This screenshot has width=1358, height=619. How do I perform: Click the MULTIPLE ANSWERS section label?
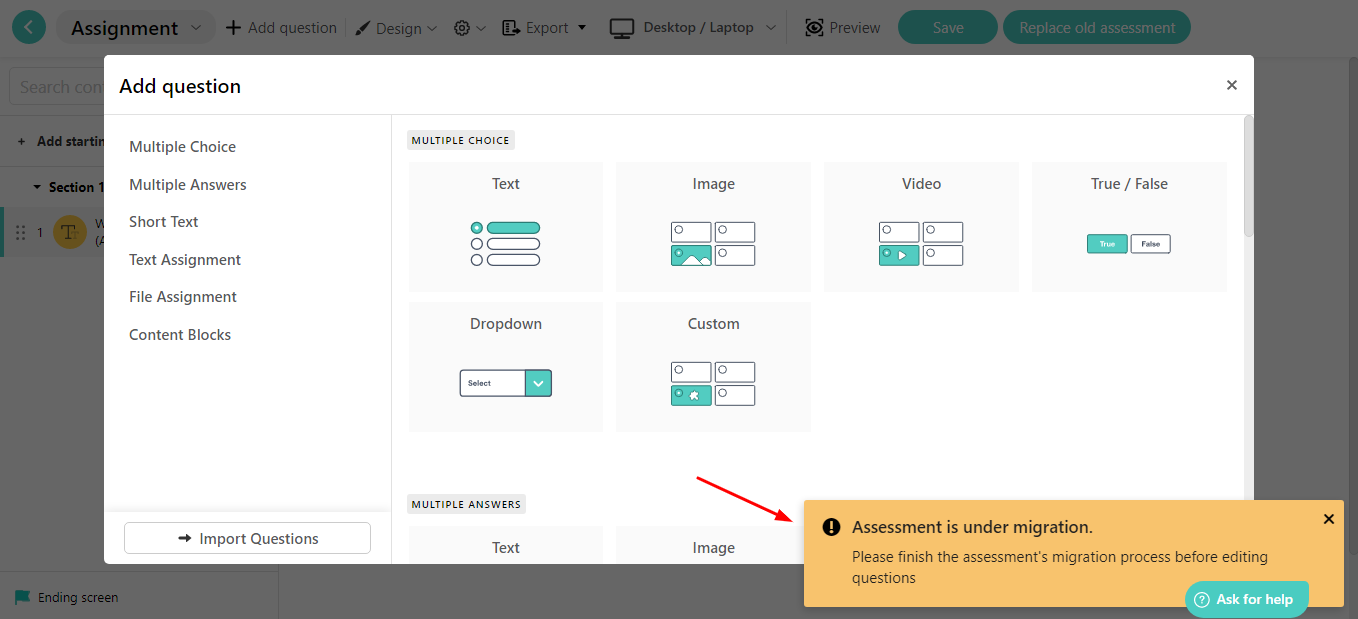coord(466,505)
